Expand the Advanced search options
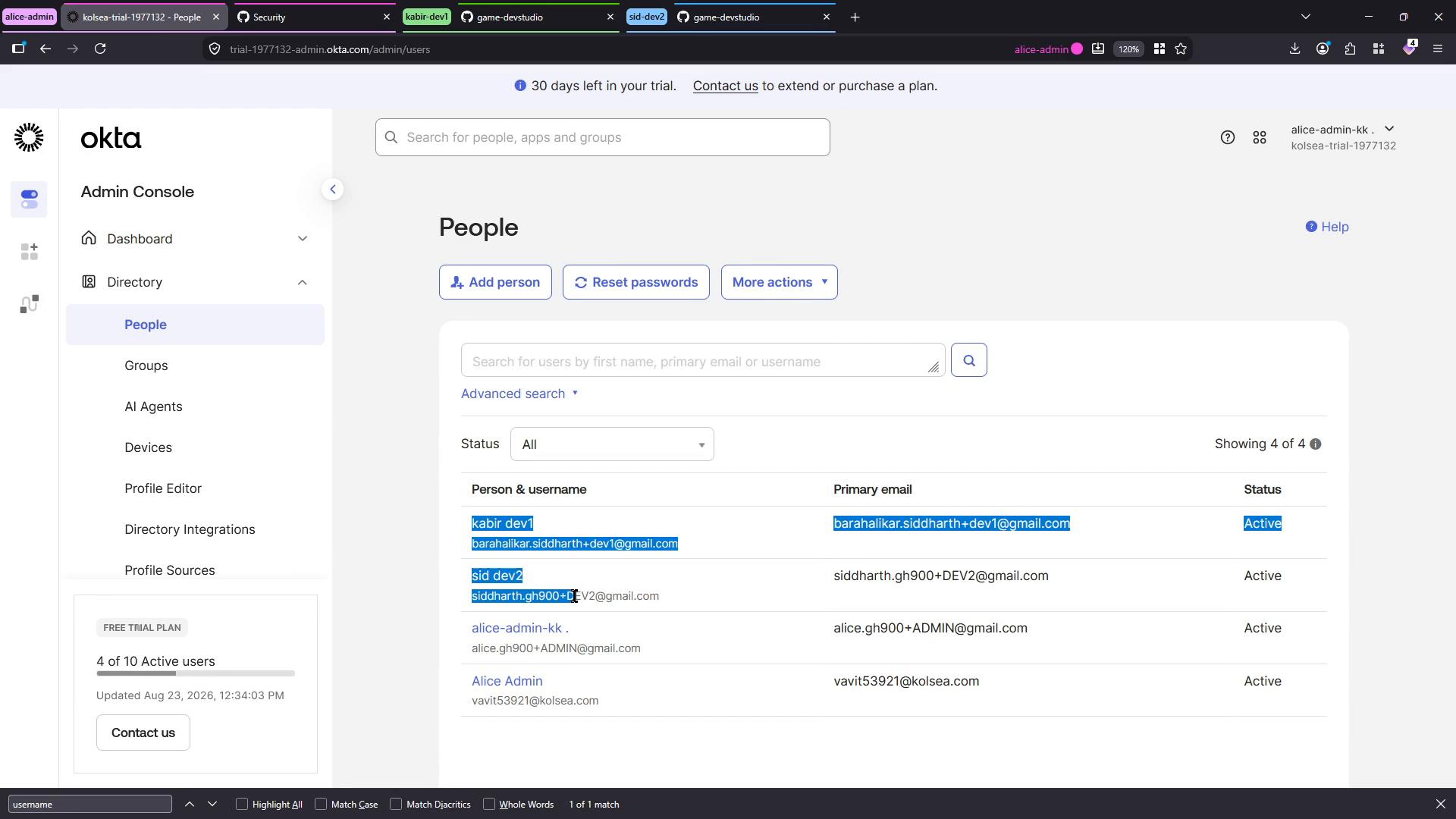 [519, 394]
